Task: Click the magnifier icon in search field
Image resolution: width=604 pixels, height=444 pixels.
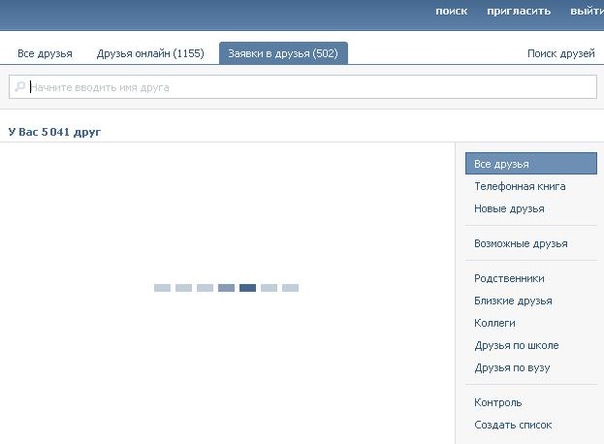Action: (19, 88)
